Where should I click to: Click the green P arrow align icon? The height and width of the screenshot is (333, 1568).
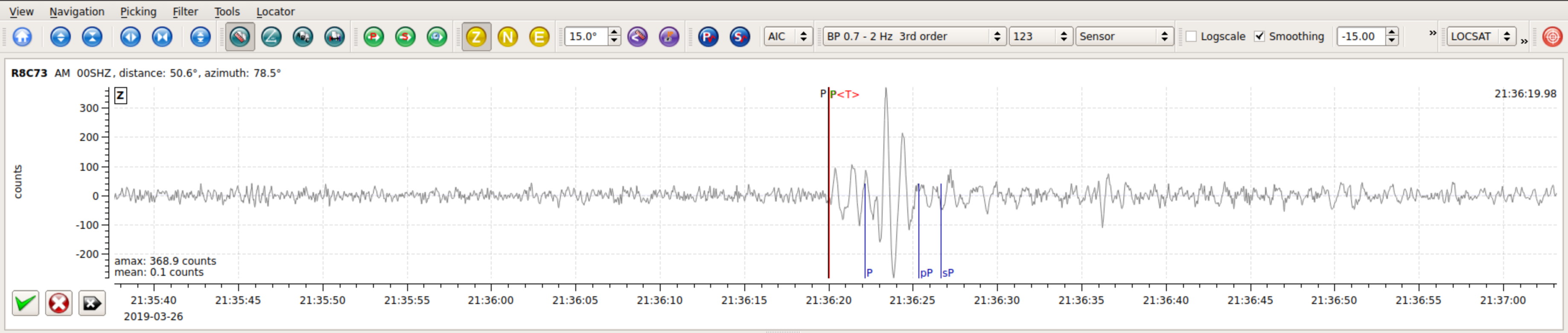[374, 37]
